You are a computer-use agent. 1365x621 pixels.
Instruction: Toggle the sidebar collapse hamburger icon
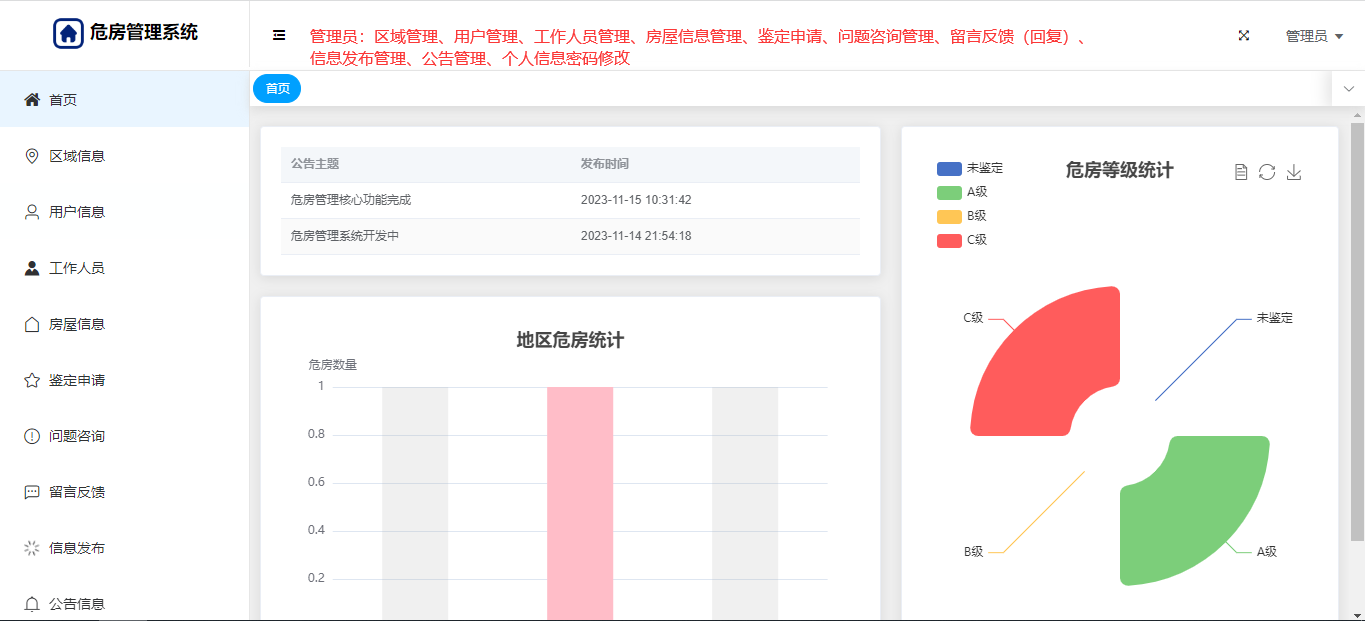(x=279, y=35)
